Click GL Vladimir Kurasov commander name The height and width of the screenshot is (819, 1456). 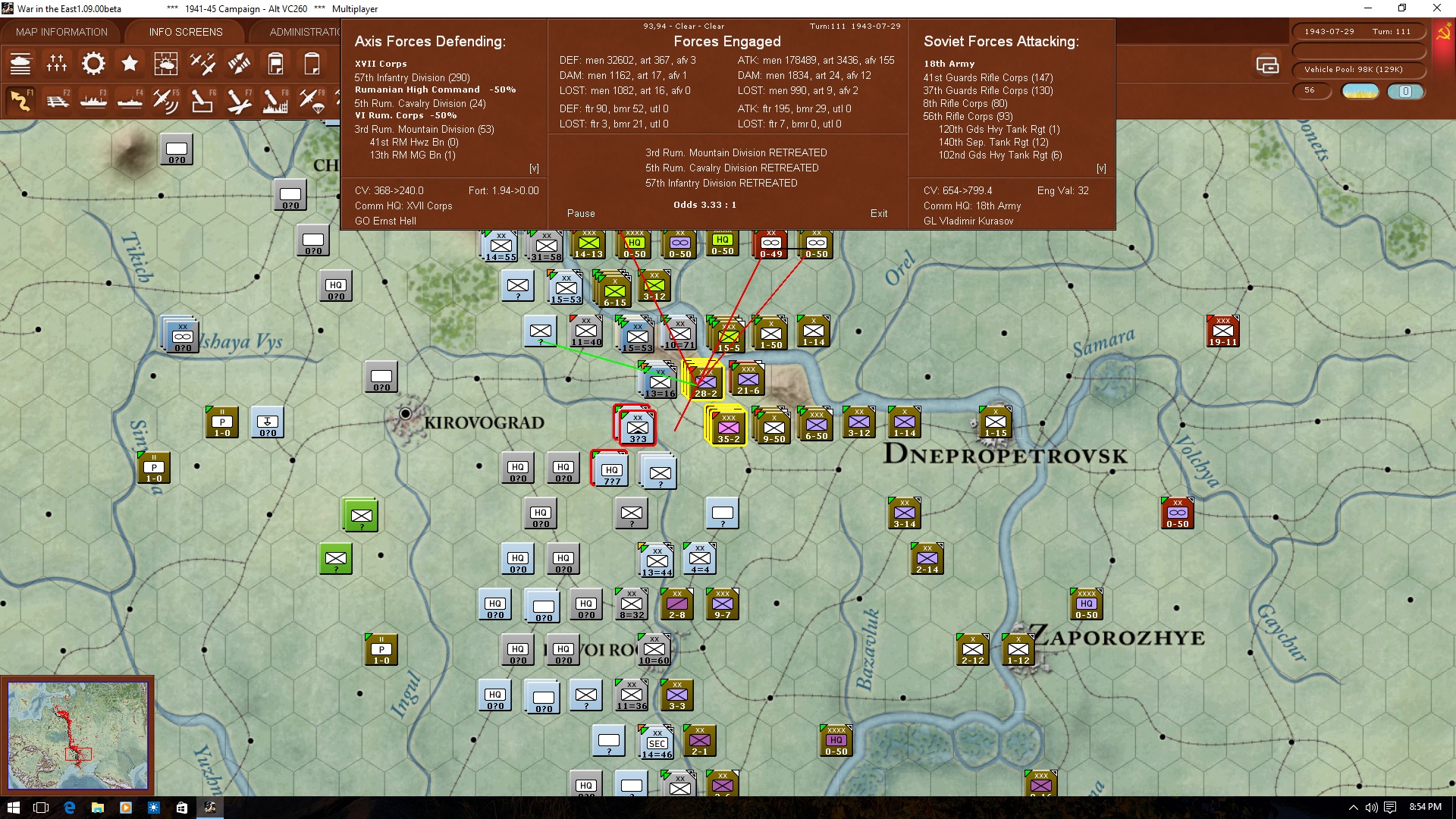[x=968, y=221]
